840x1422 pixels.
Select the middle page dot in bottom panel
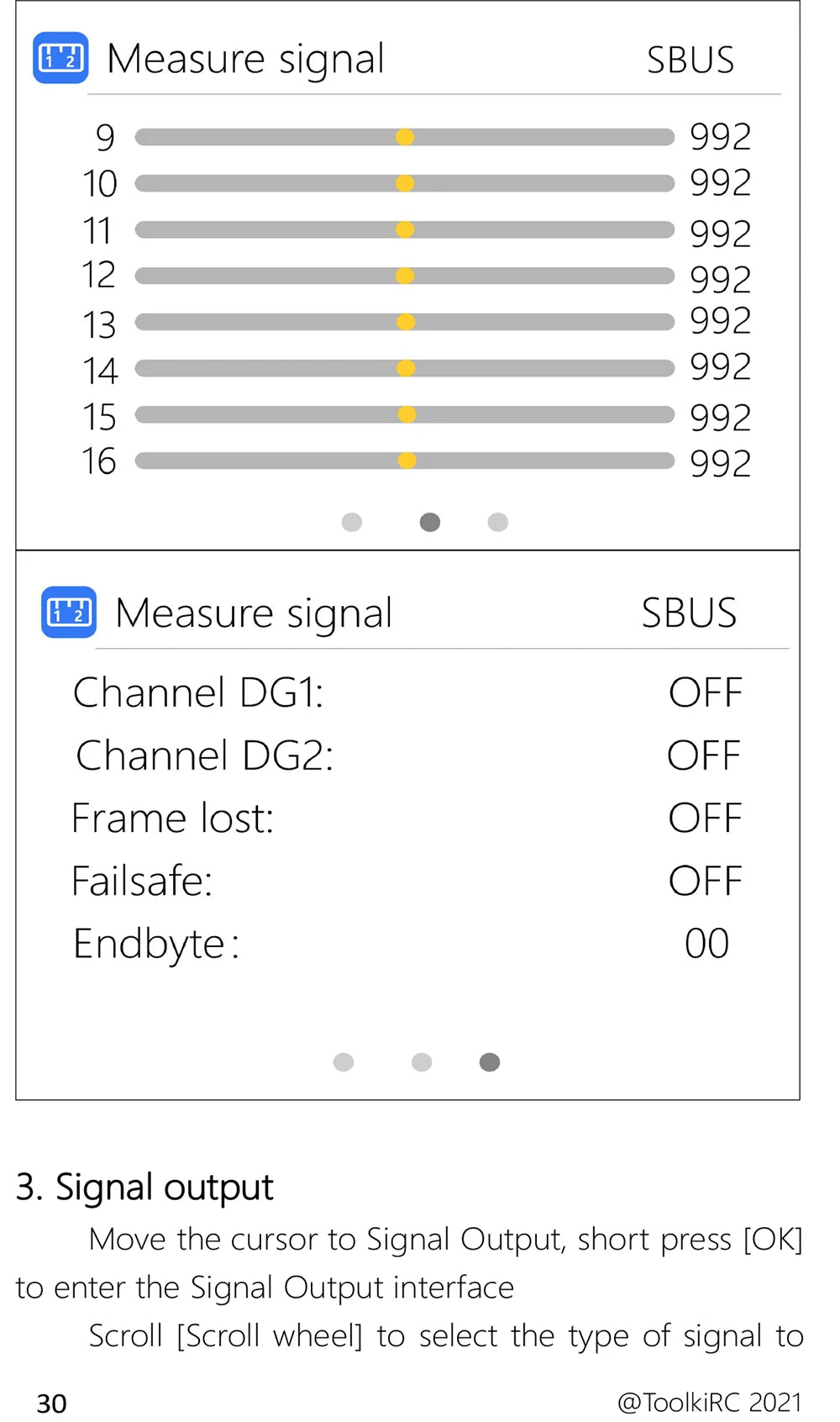(422, 1062)
